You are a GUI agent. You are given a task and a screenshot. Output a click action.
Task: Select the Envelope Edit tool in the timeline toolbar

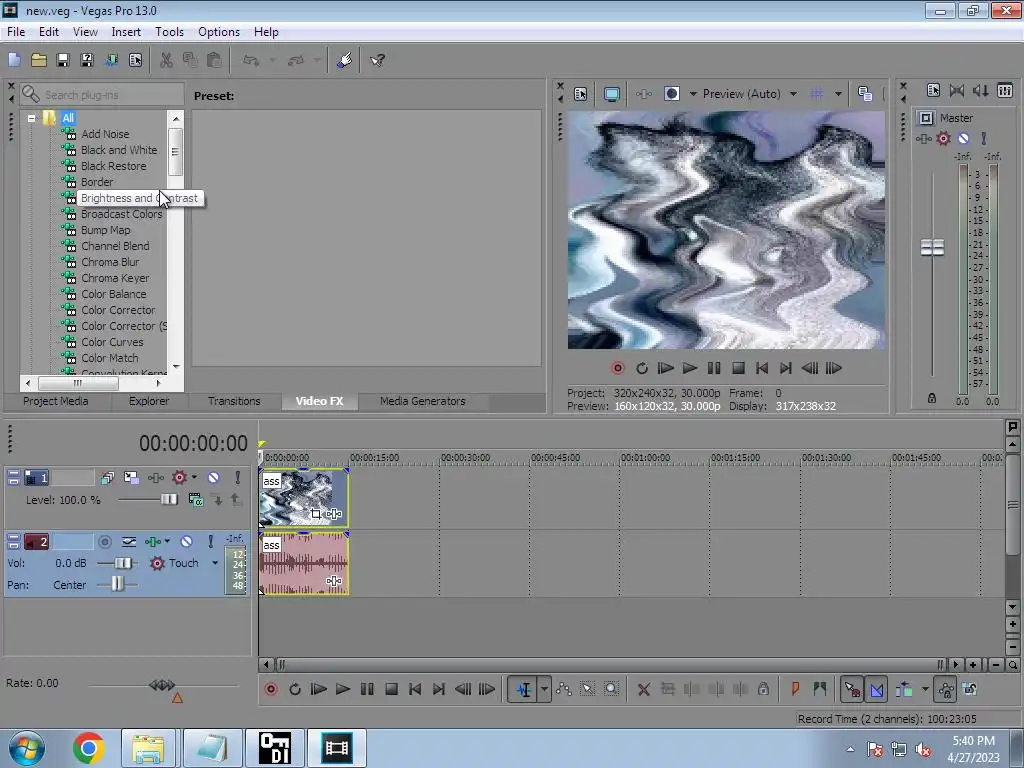tap(564, 690)
